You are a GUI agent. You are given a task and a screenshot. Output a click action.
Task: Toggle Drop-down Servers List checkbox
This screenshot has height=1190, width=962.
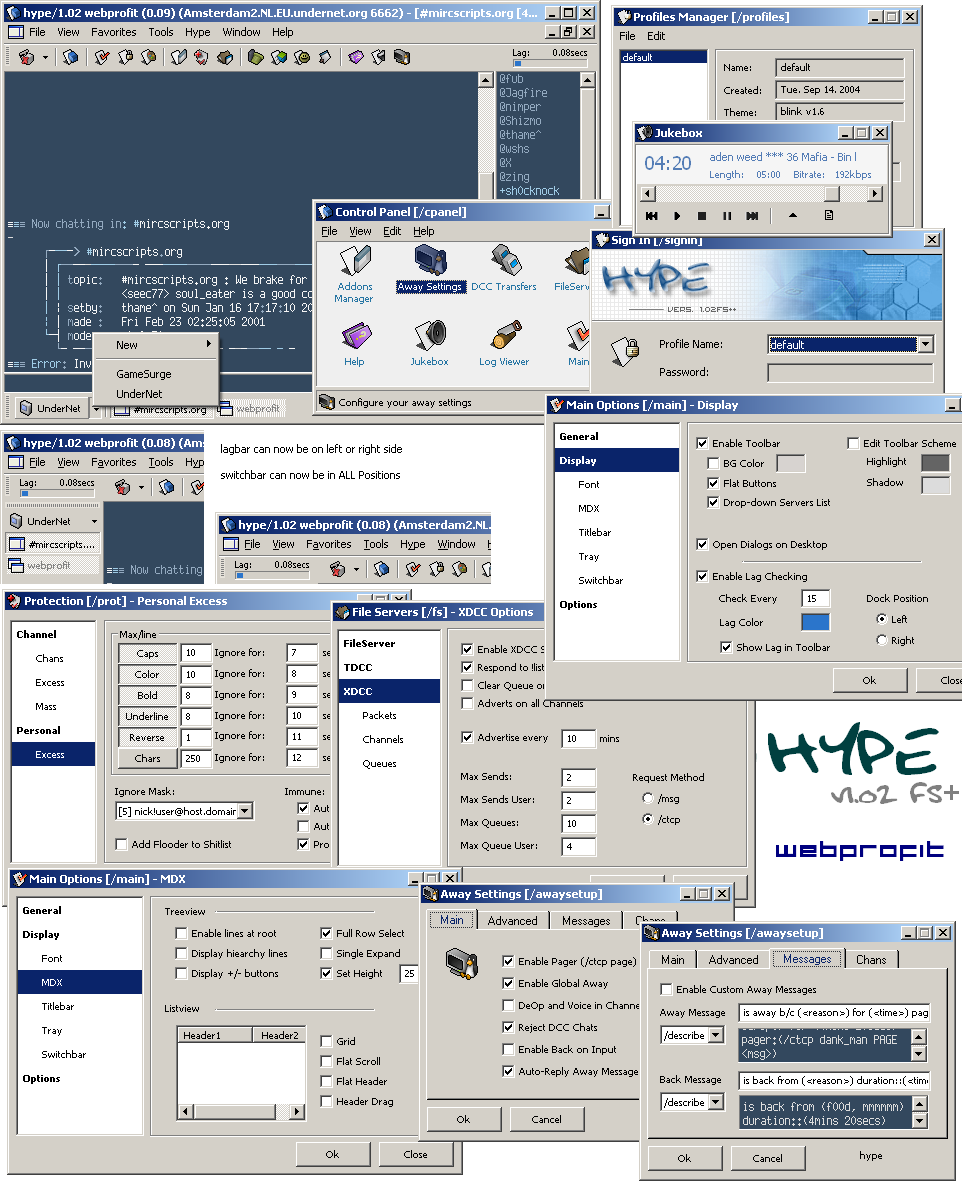[x=712, y=502]
